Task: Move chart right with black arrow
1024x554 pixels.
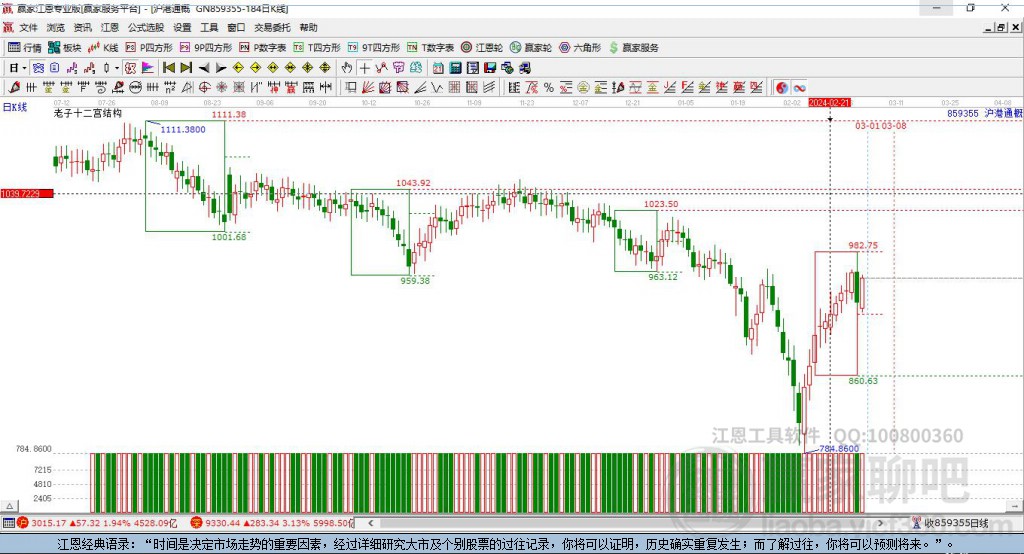Action: click(221, 68)
